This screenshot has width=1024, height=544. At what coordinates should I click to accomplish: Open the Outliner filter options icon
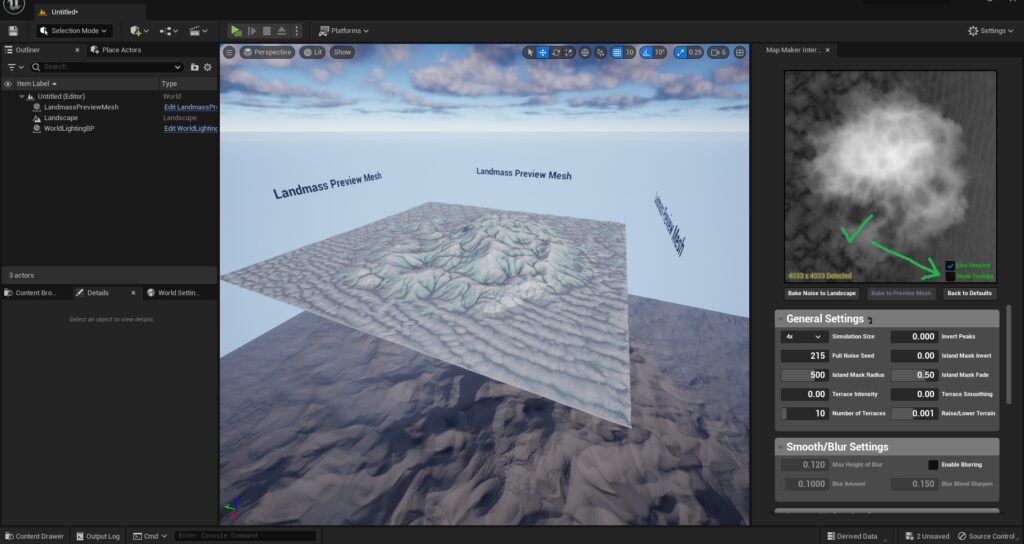click(x=15, y=67)
